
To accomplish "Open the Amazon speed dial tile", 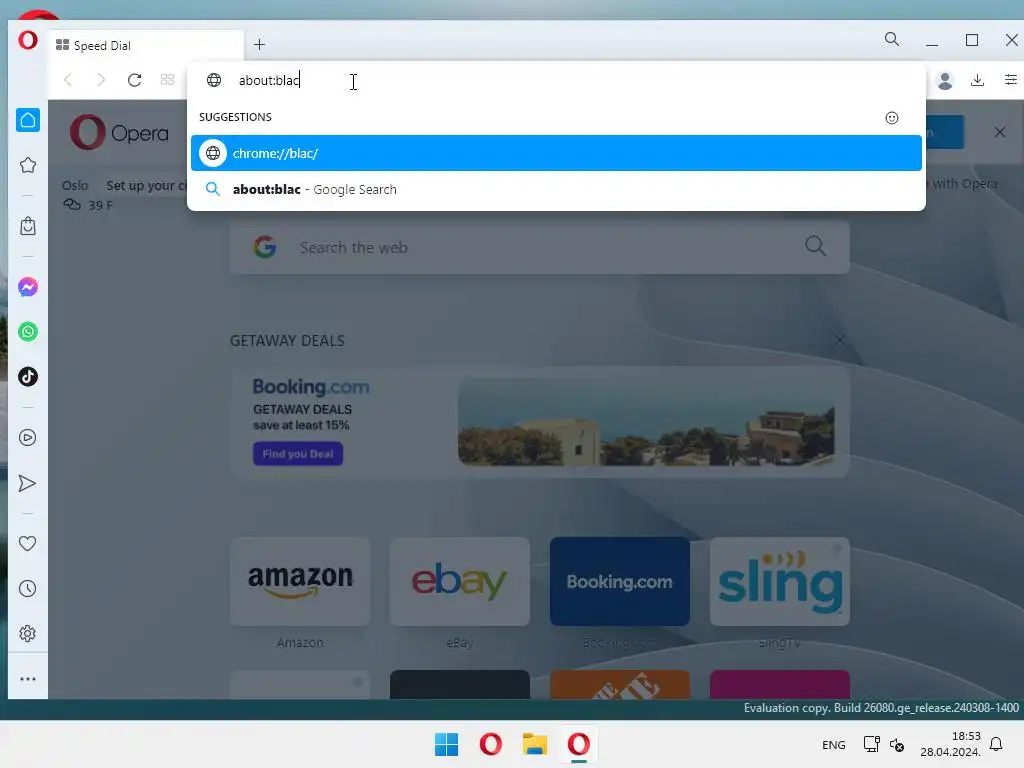I will tap(300, 581).
